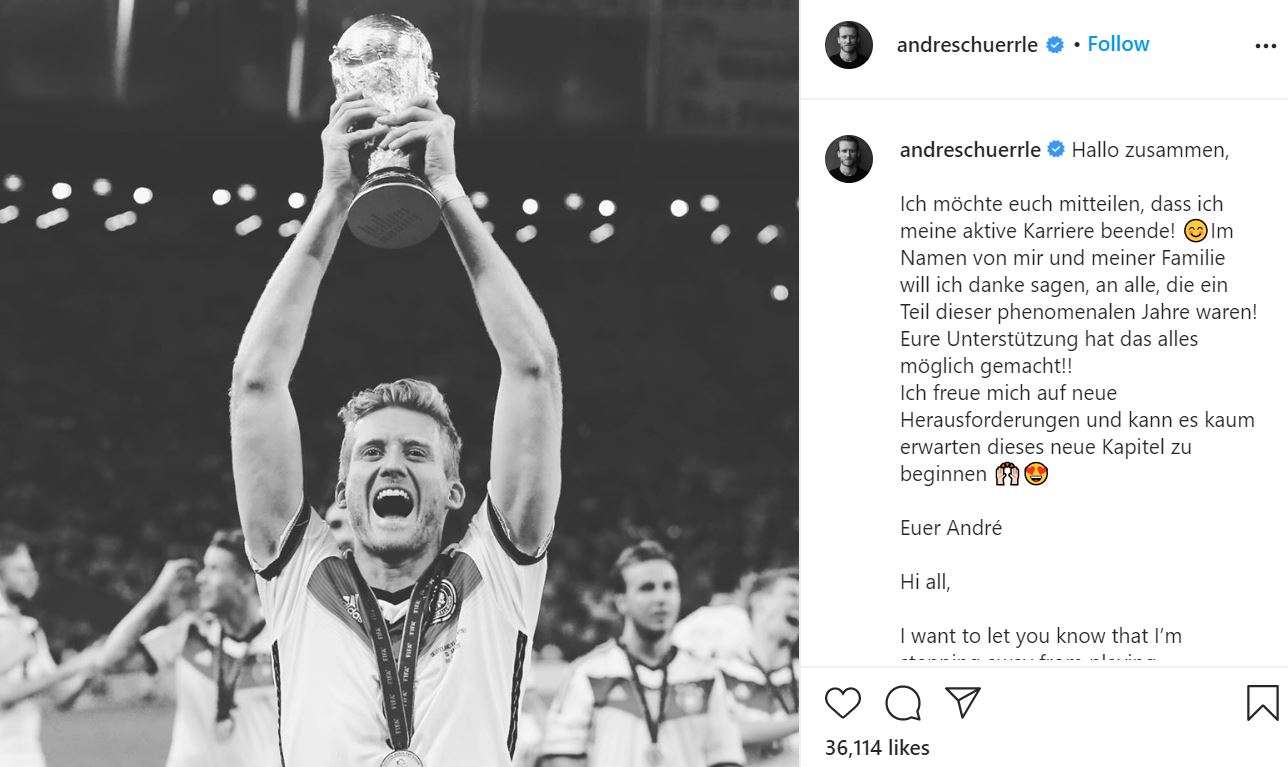Follow andreschuerrle

click(x=1118, y=44)
